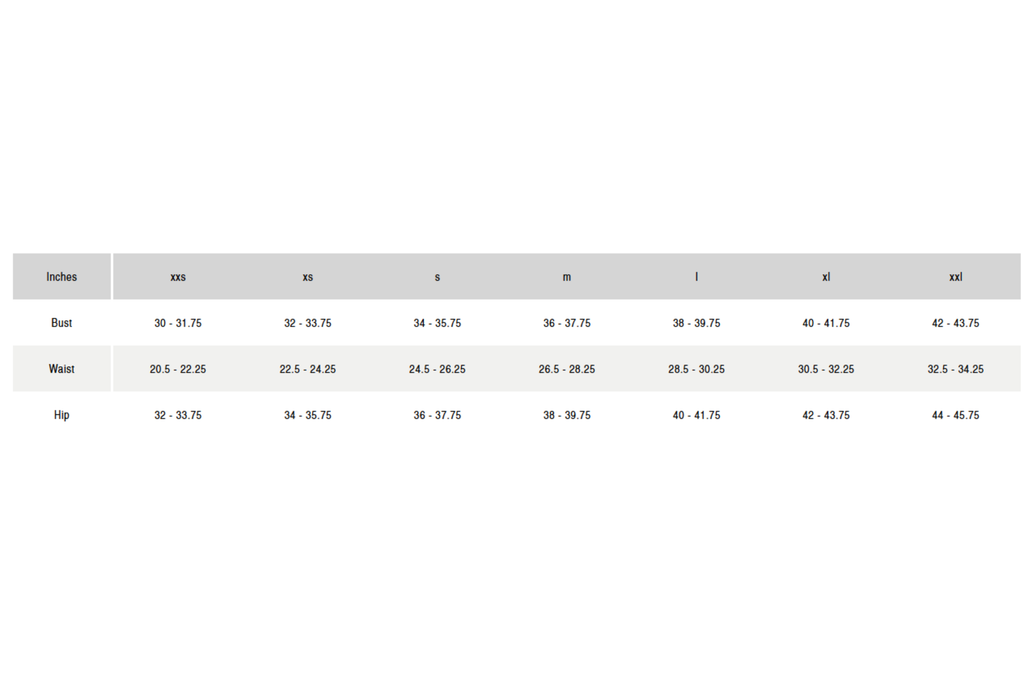The height and width of the screenshot is (683, 1024).
Task: Click the xl size column header
Action: point(826,277)
